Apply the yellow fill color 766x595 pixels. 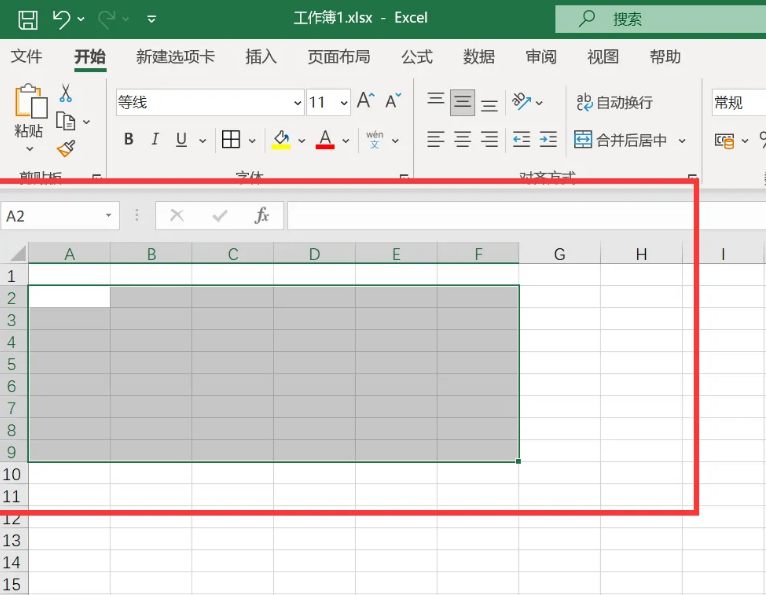tap(281, 140)
